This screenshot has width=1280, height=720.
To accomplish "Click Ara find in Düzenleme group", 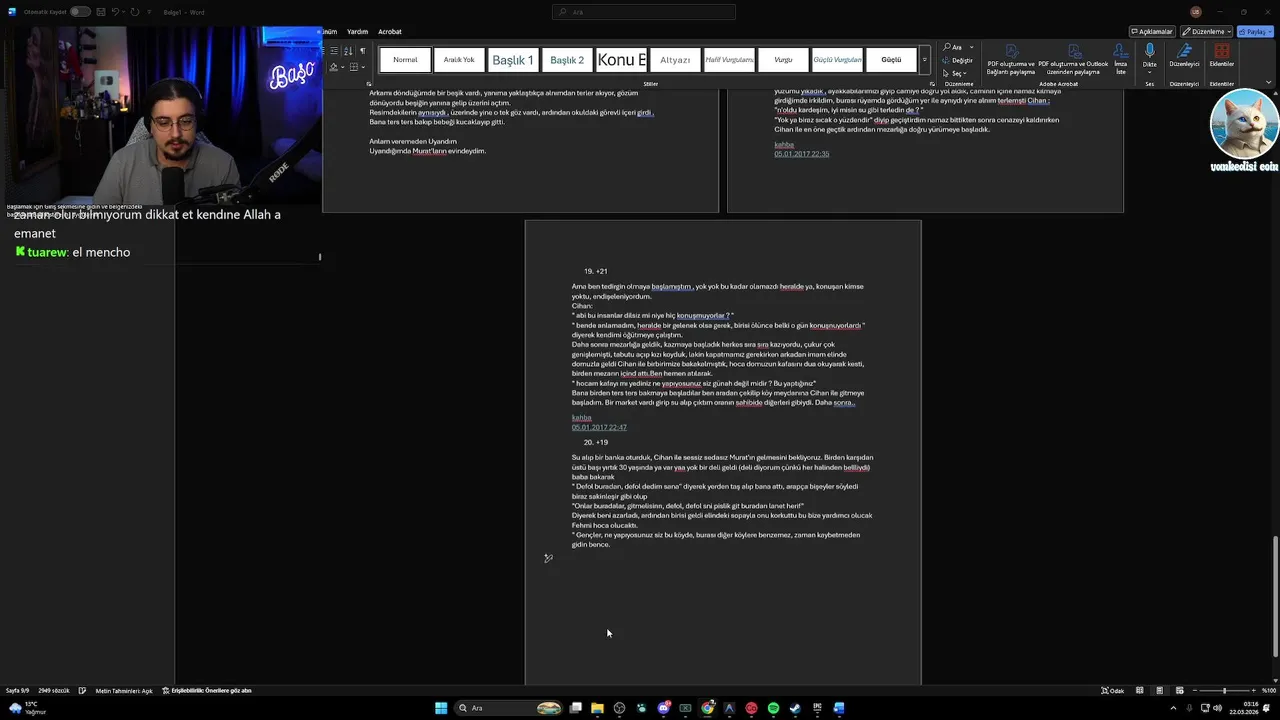I will coord(954,47).
